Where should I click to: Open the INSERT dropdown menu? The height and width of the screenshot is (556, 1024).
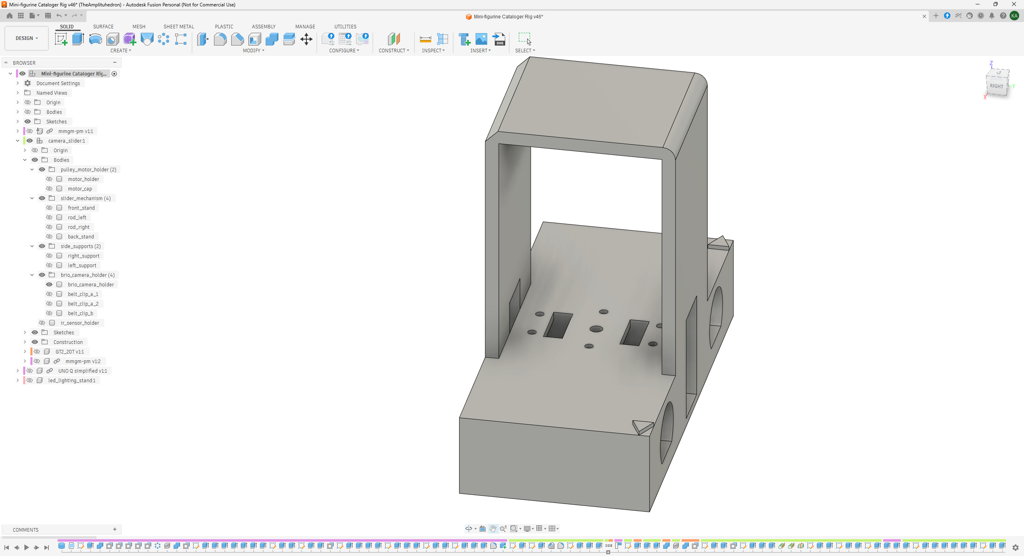coord(481,50)
